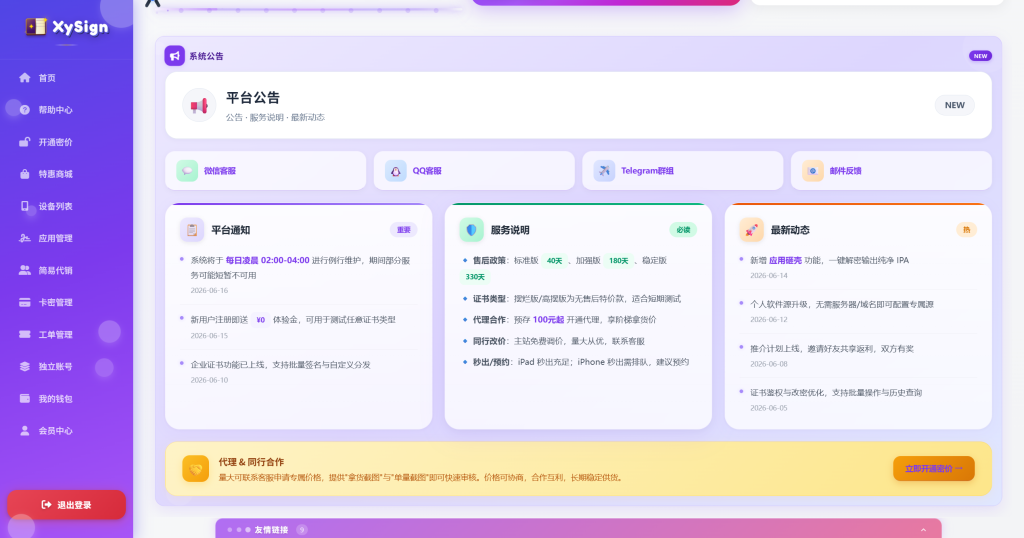Click the Telegram群组 paper plane icon
This screenshot has height=538, width=1024.
pyautogui.click(x=604, y=170)
